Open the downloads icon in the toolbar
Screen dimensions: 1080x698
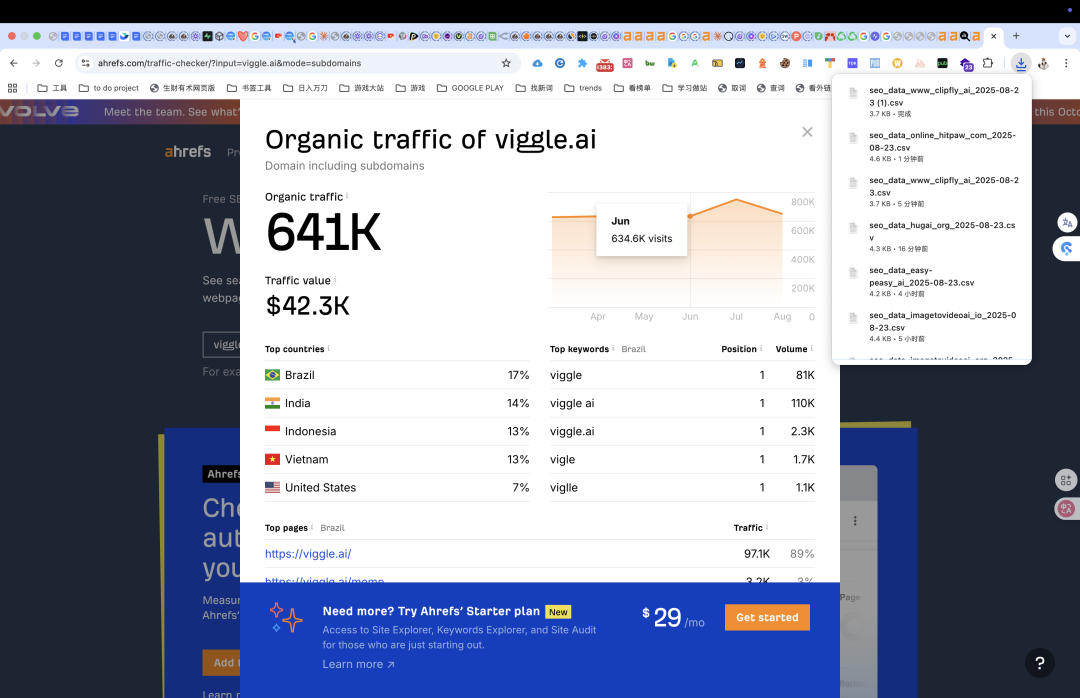pos(1021,63)
